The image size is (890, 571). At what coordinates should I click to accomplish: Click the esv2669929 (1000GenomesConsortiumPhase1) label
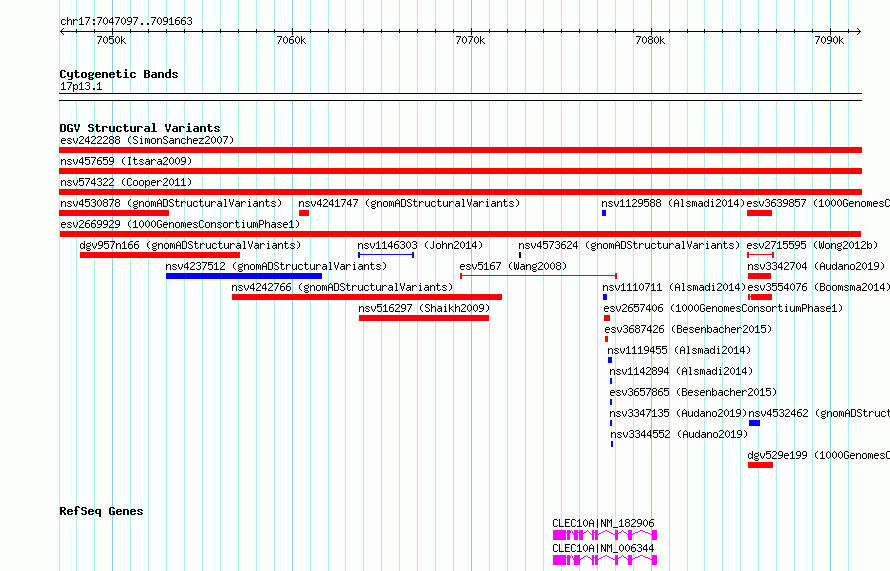tap(180, 224)
